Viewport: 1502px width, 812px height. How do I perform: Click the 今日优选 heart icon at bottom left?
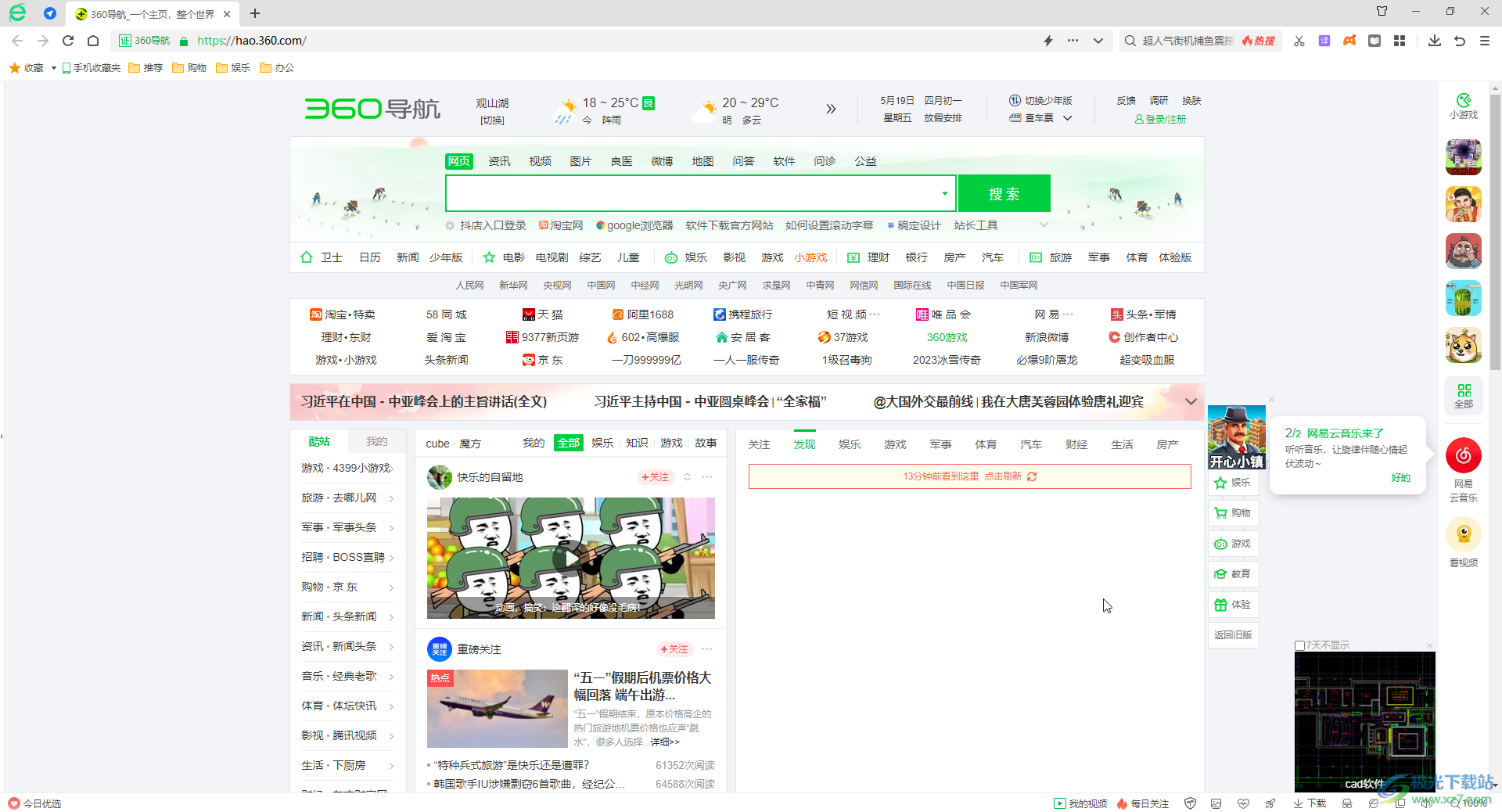(x=13, y=803)
